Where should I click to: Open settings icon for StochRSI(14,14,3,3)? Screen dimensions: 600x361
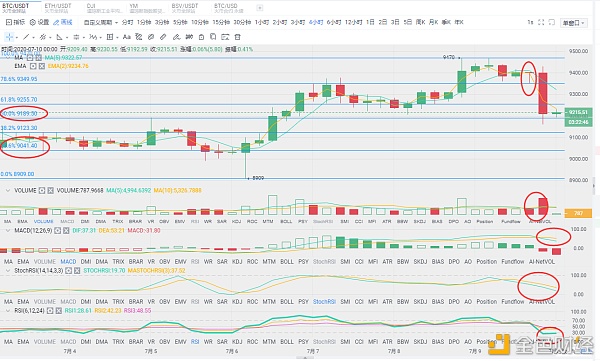tap(68, 271)
